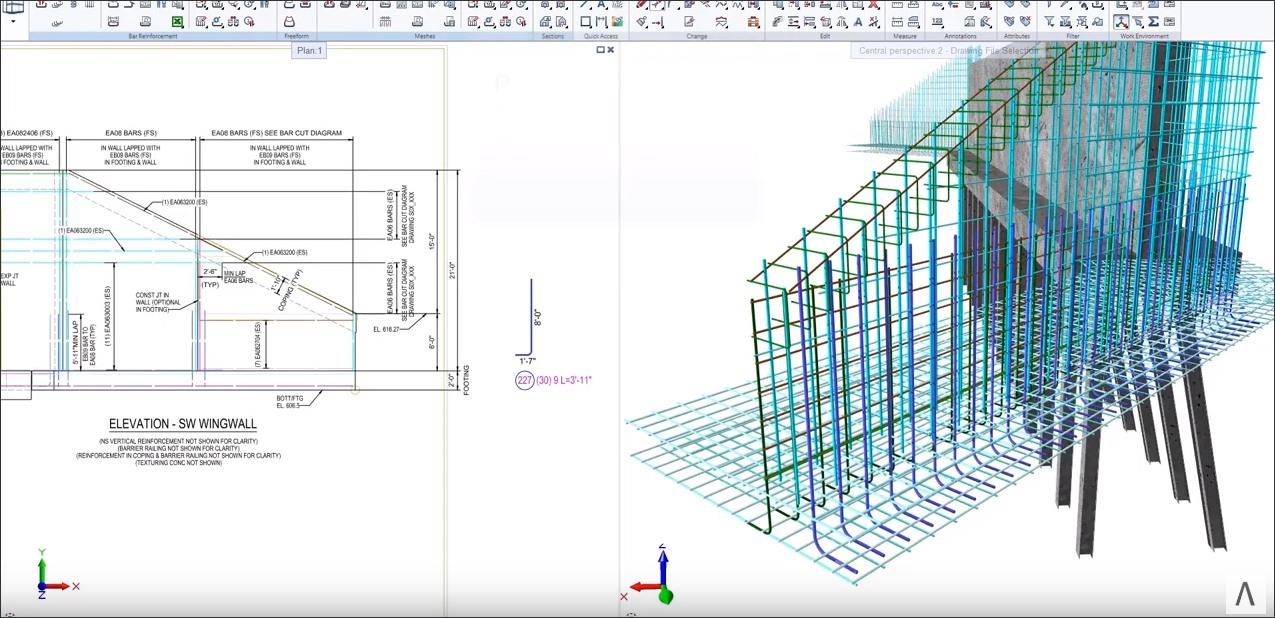The image size is (1275, 618).
Task: Activate the highlighted axis icon in Work Environment
Action: [1122, 21]
